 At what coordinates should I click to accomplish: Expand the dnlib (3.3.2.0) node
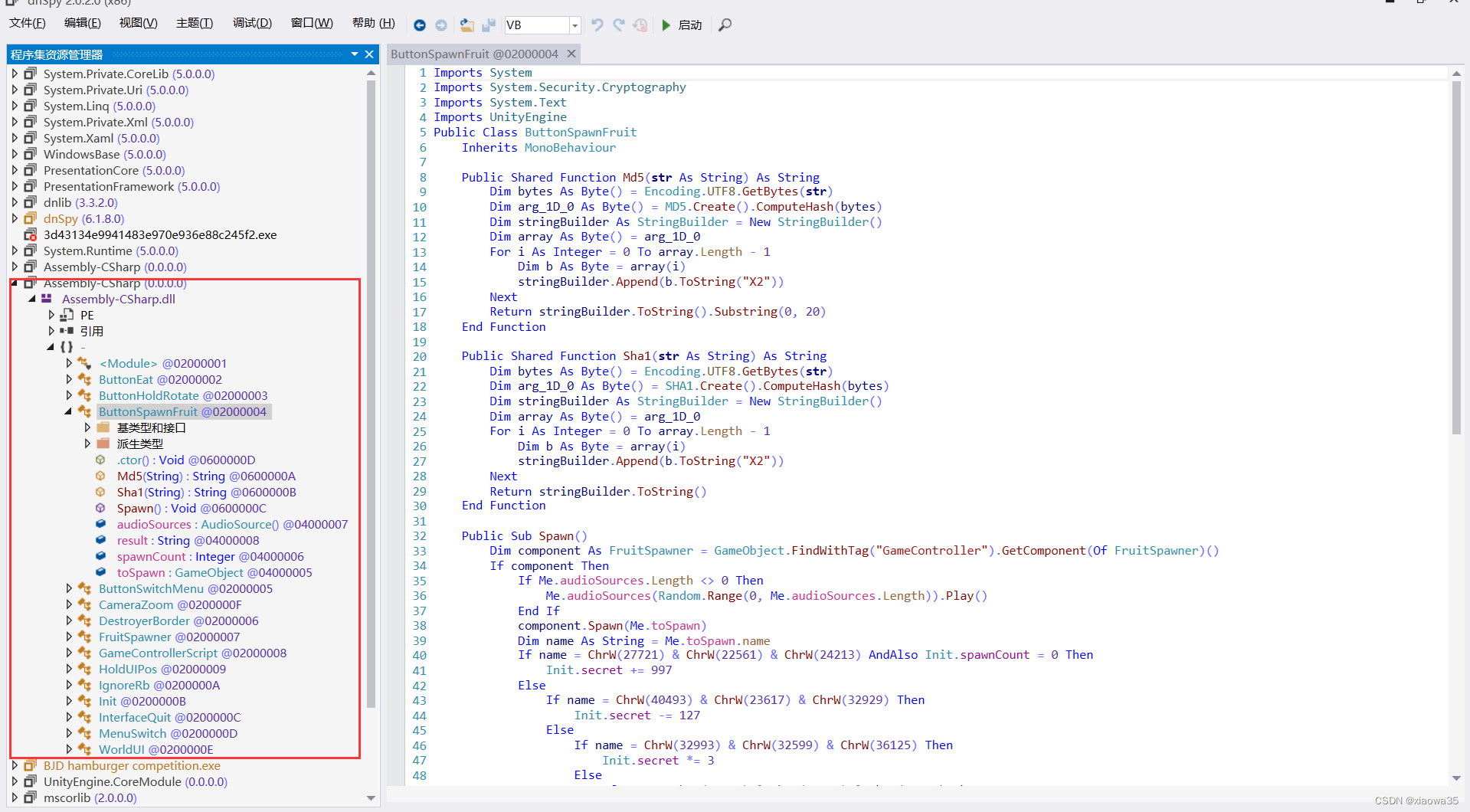[x=15, y=202]
